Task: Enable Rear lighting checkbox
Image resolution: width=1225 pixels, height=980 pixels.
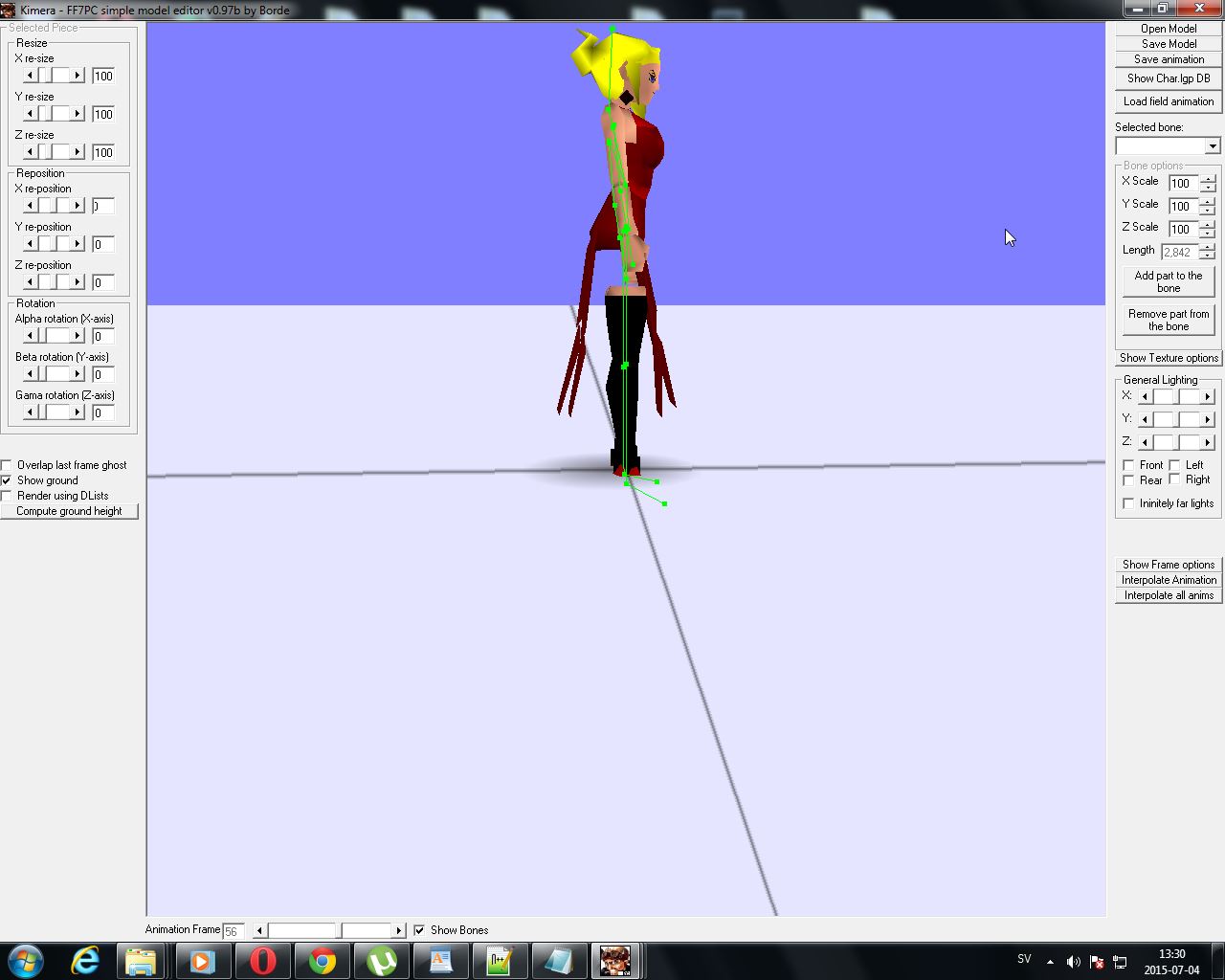Action: [1128, 480]
